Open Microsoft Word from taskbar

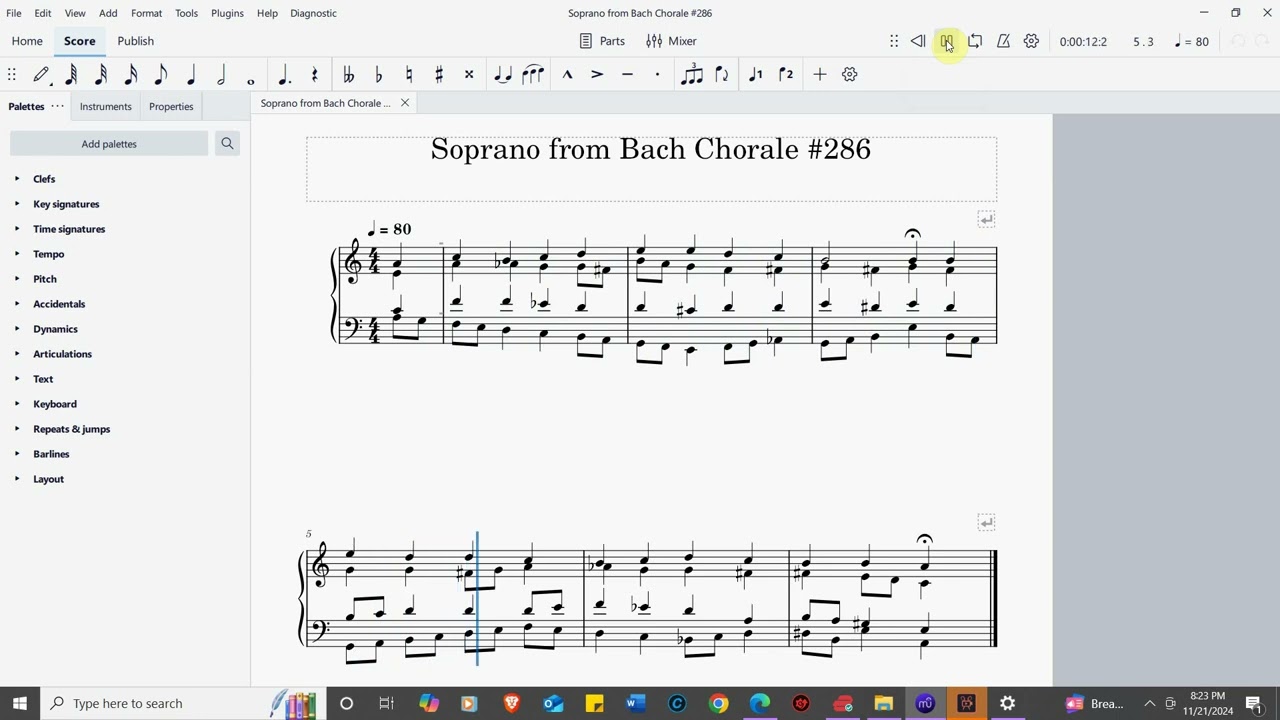tap(635, 703)
